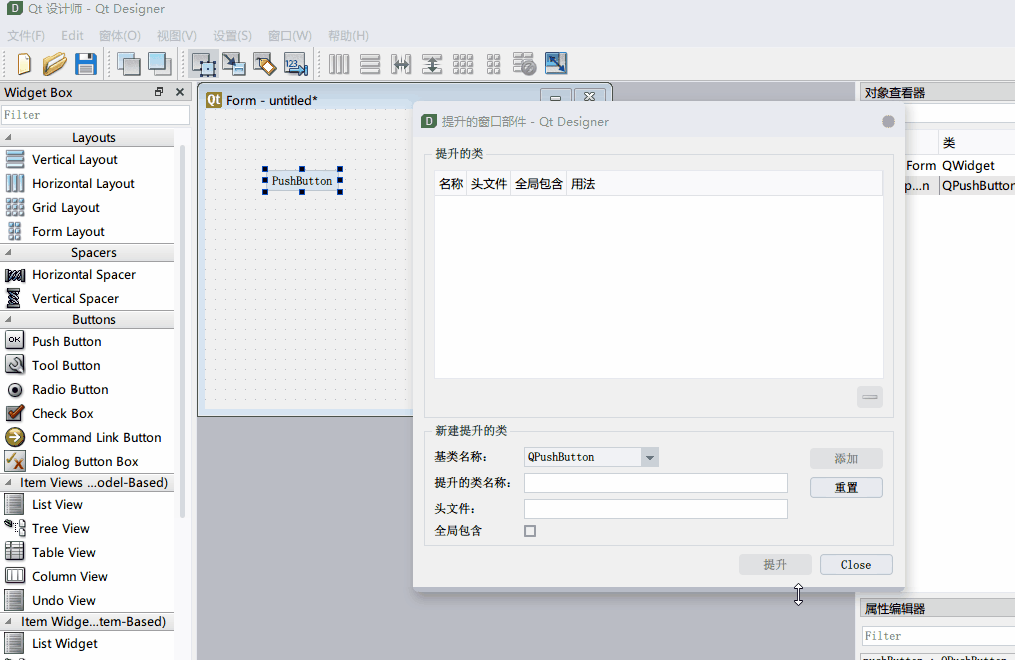
Task: Toggle the 全局包含 checkbox
Action: pos(530,531)
